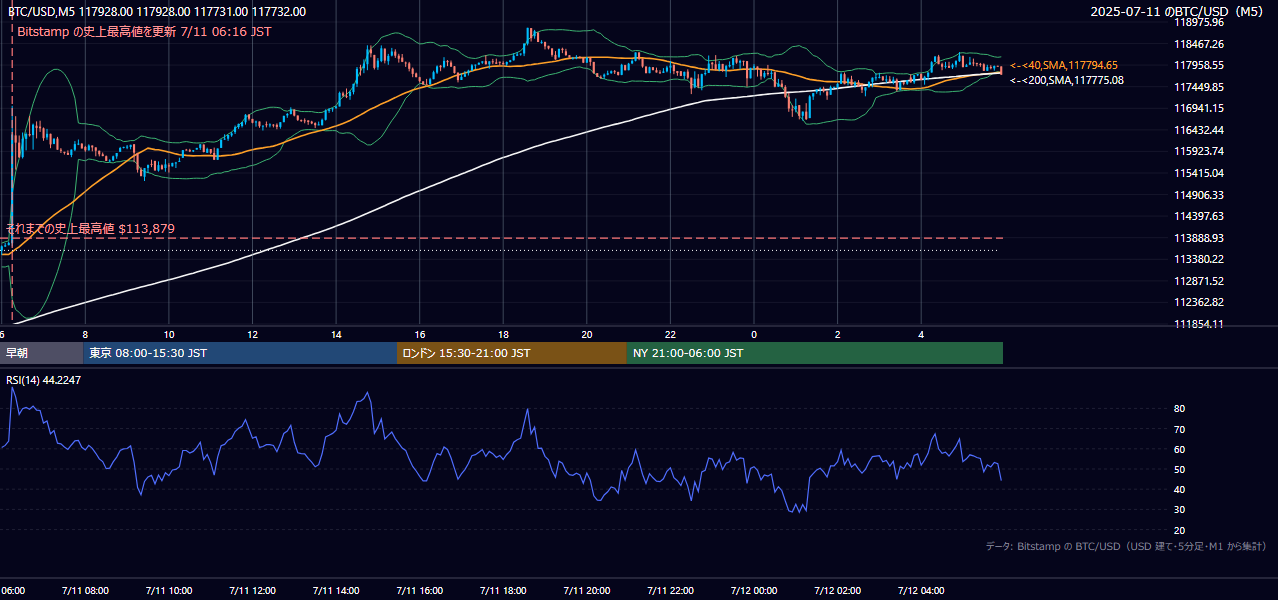Click the 7/11 14:00 time label
1278x600 pixels.
point(336,591)
